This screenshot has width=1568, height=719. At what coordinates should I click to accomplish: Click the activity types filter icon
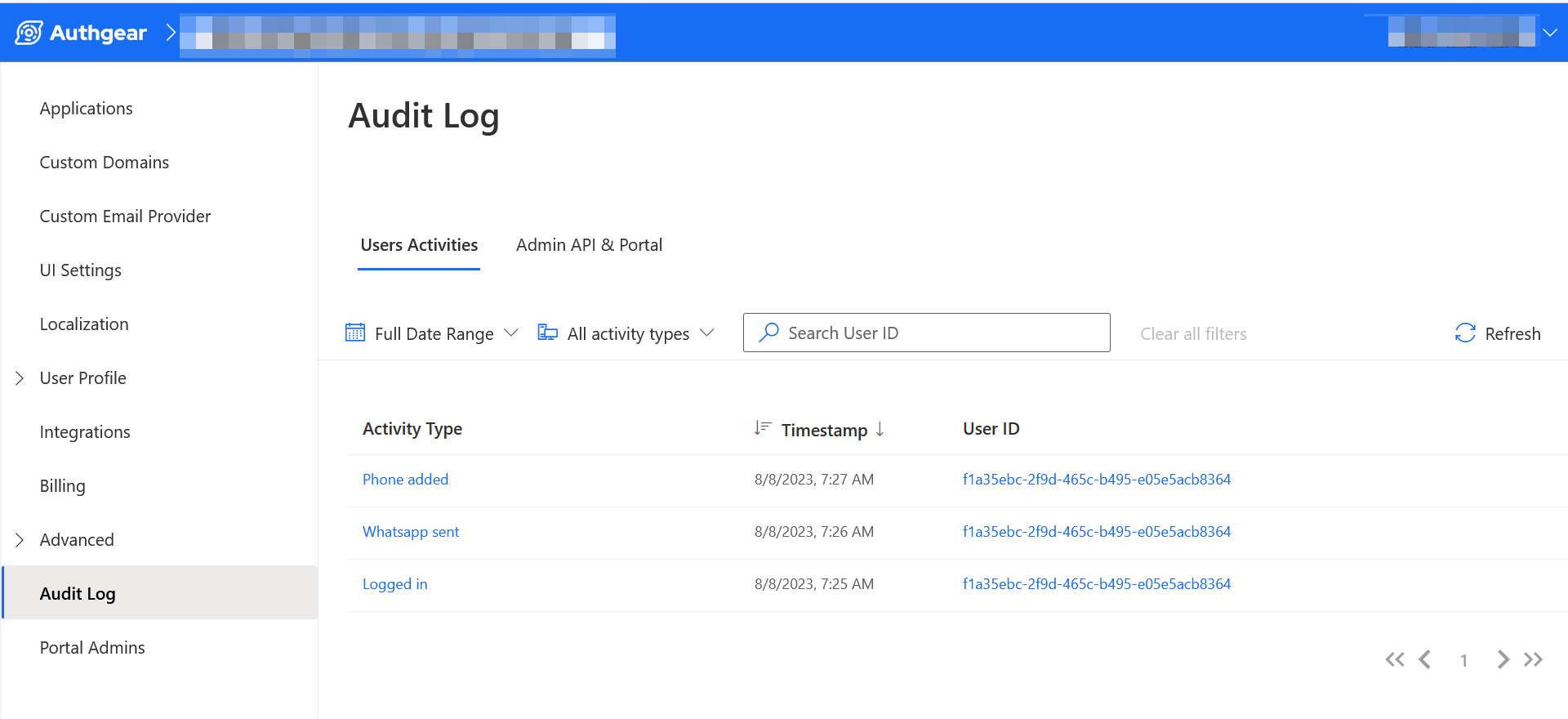[x=547, y=333]
